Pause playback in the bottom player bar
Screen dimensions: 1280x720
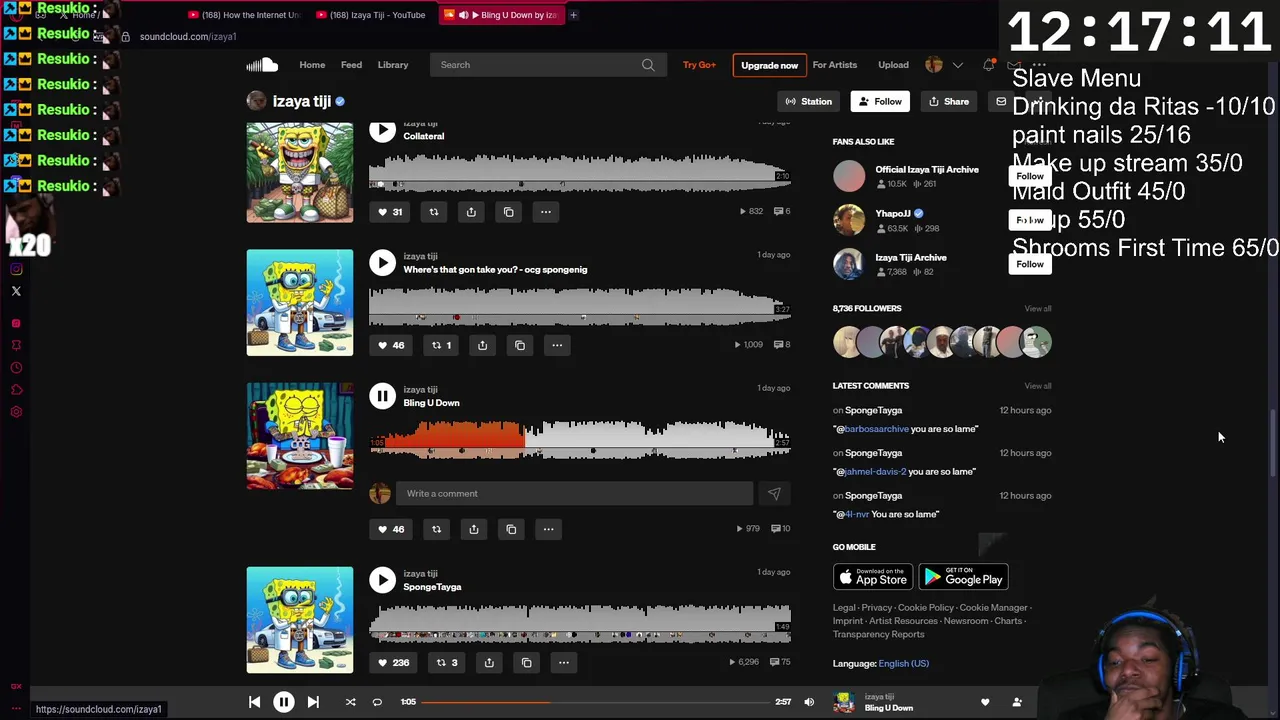coord(284,702)
